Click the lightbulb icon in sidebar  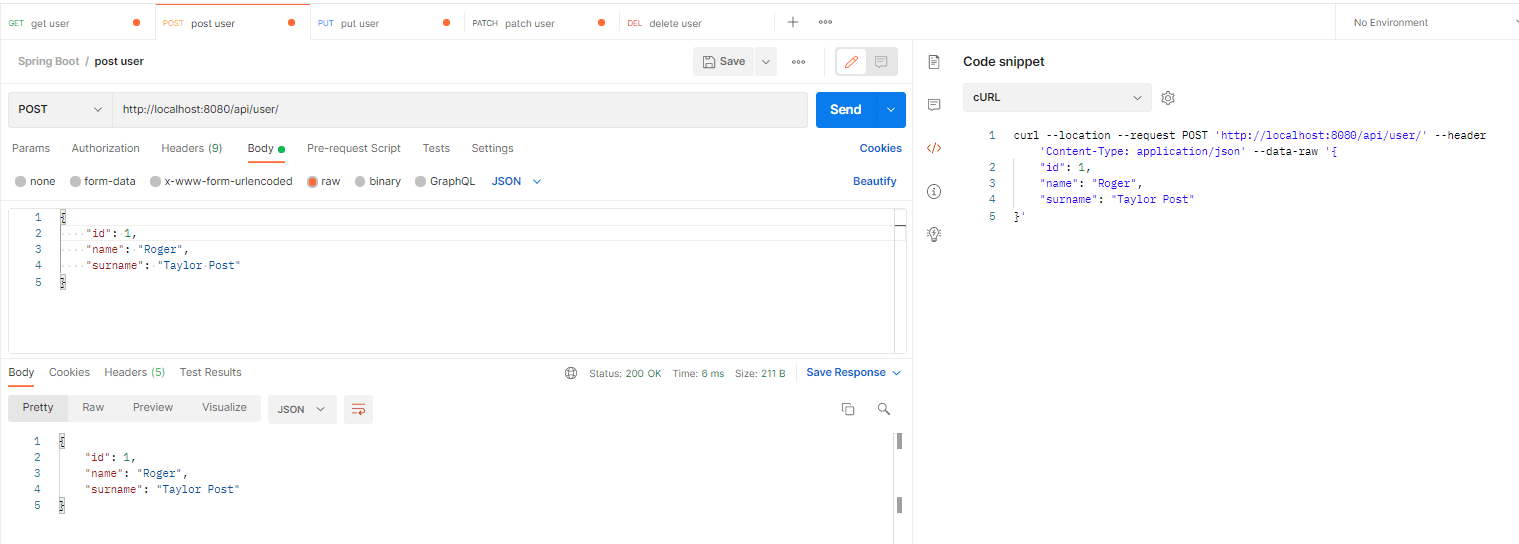coord(934,234)
